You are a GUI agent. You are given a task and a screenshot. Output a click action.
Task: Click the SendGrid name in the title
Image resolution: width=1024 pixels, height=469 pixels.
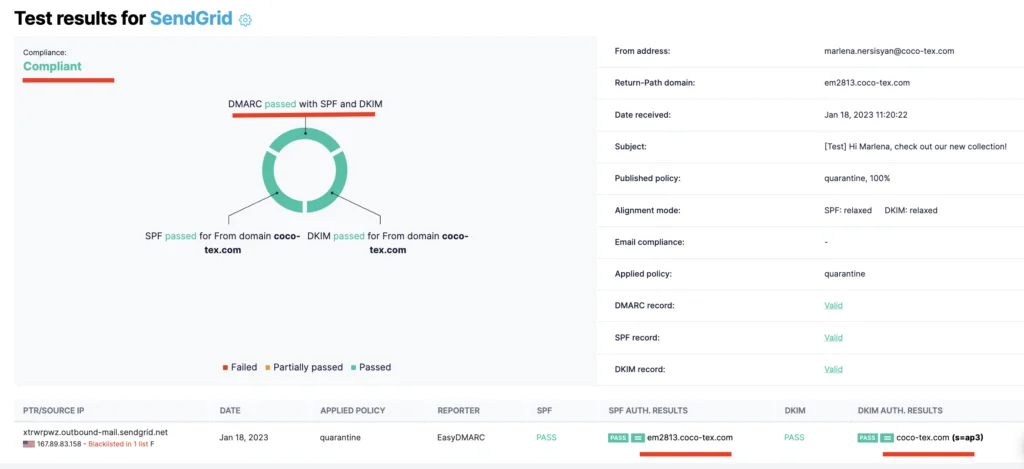191,18
